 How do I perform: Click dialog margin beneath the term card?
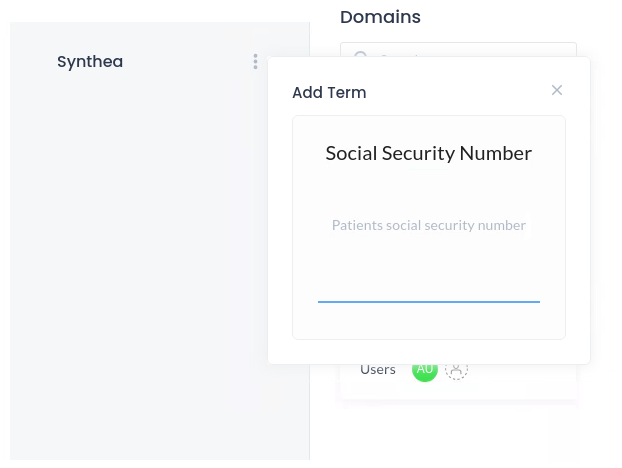428,351
